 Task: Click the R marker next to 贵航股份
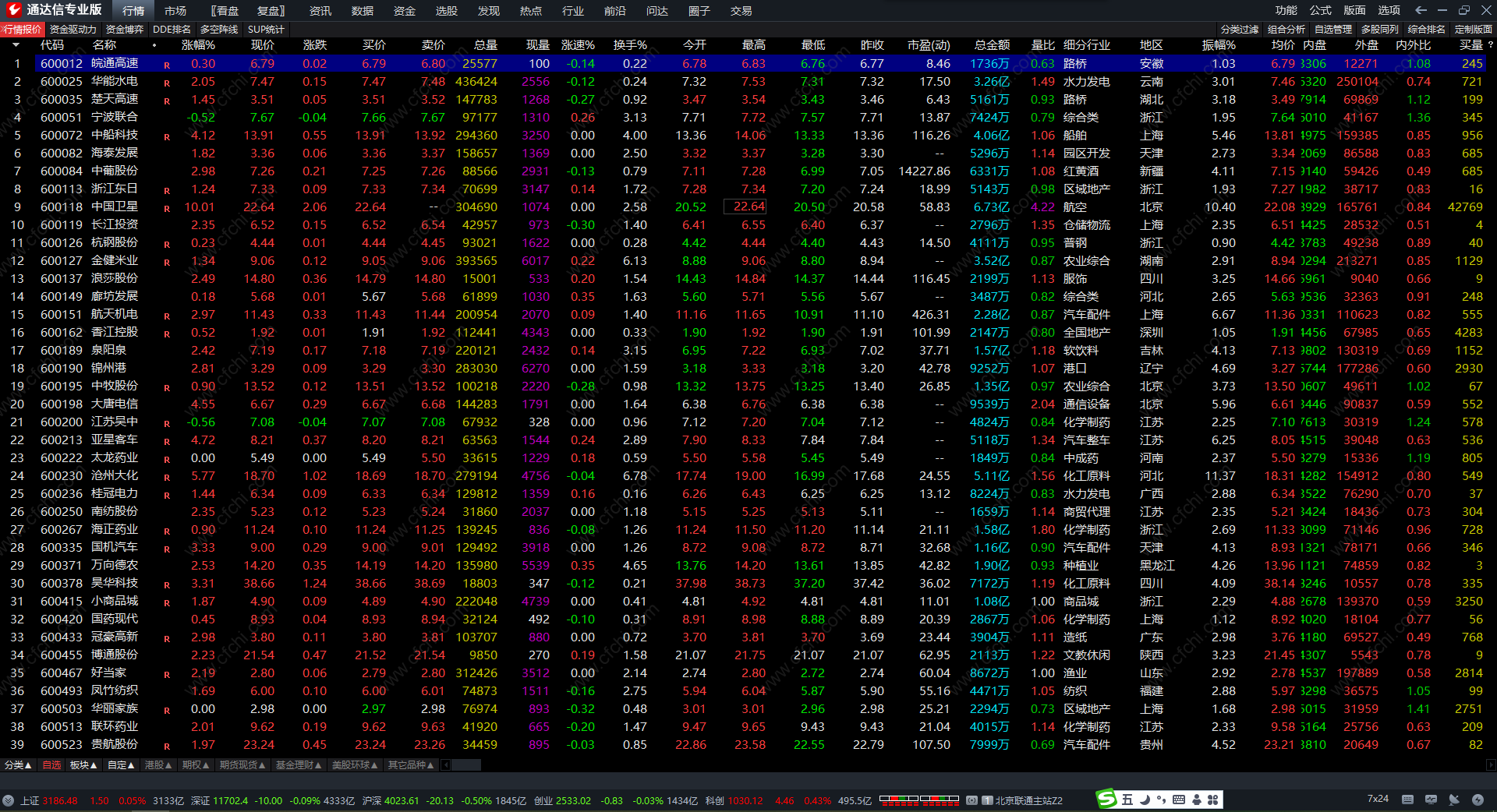167,746
